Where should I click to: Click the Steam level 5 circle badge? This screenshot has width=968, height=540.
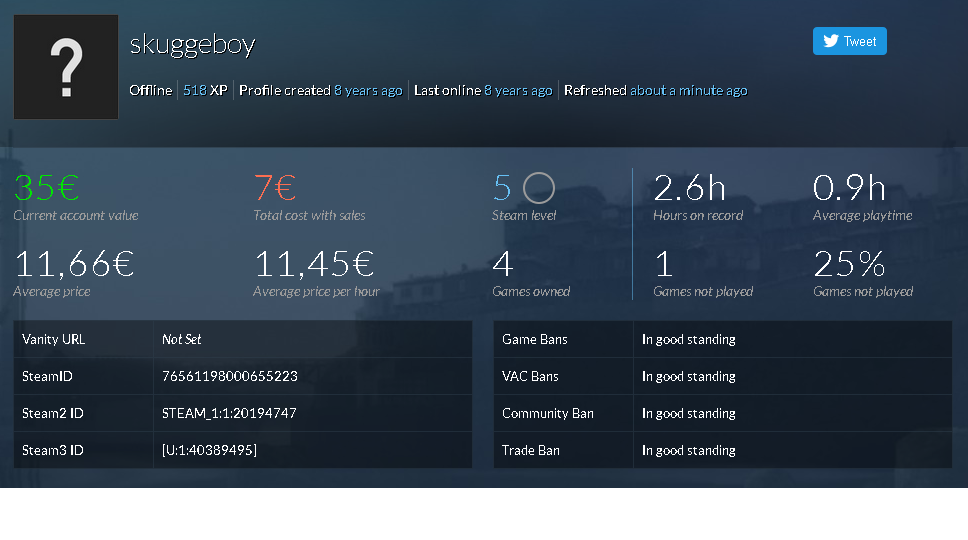coord(539,188)
